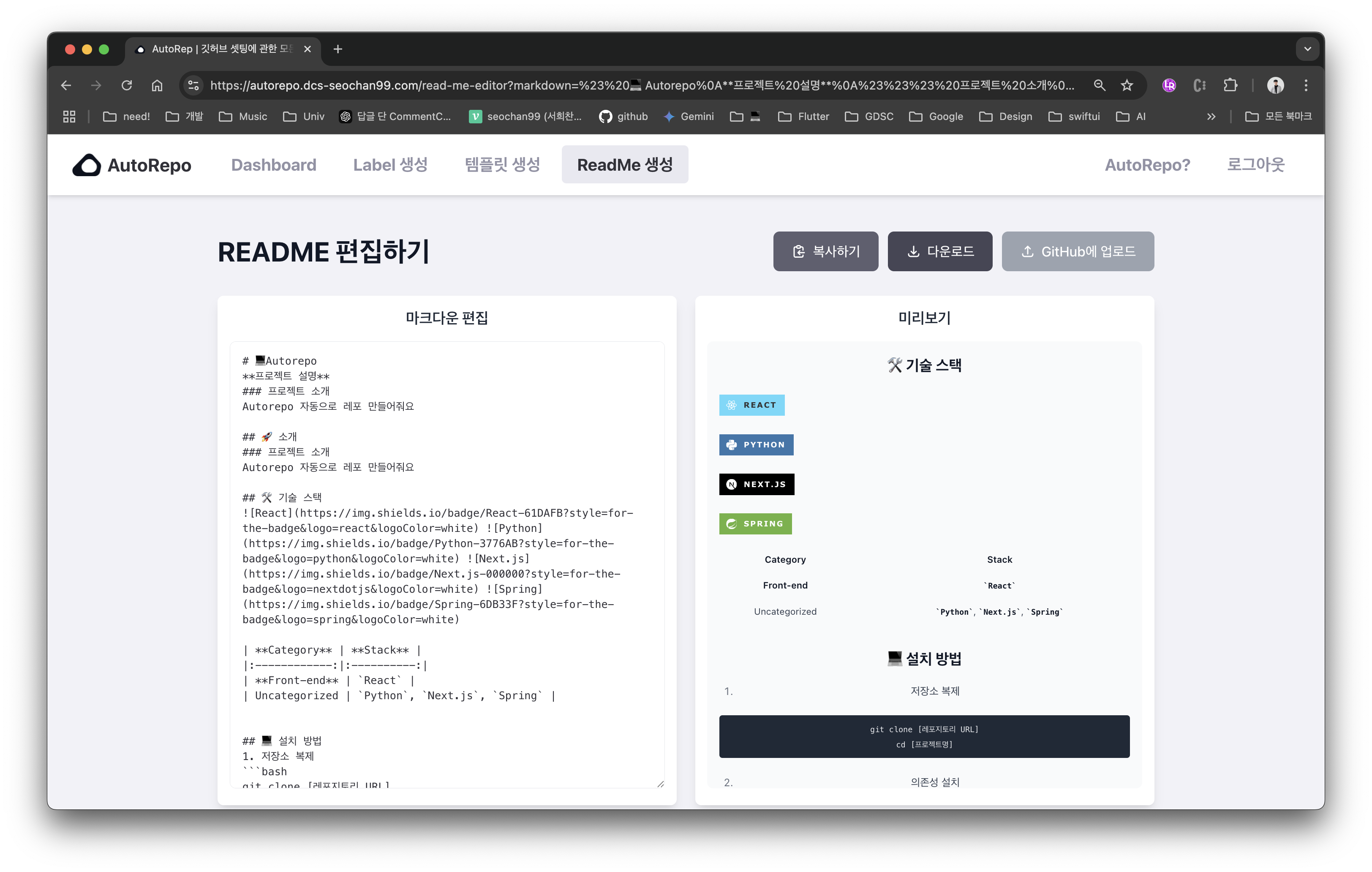Open the Dashboard tab
Image resolution: width=1372 pixels, height=872 pixels.
273,165
